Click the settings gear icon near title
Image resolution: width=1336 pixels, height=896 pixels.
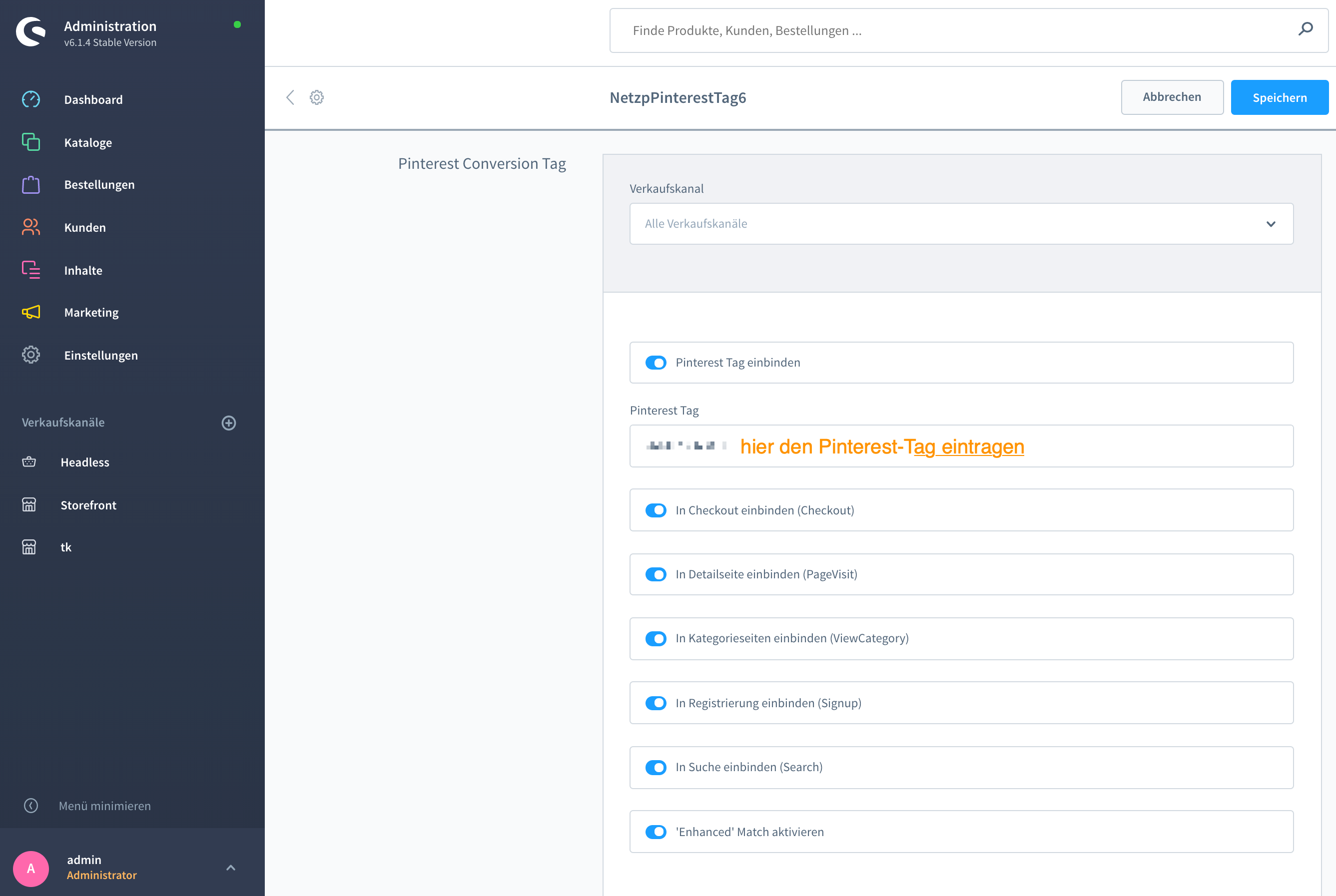(317, 97)
